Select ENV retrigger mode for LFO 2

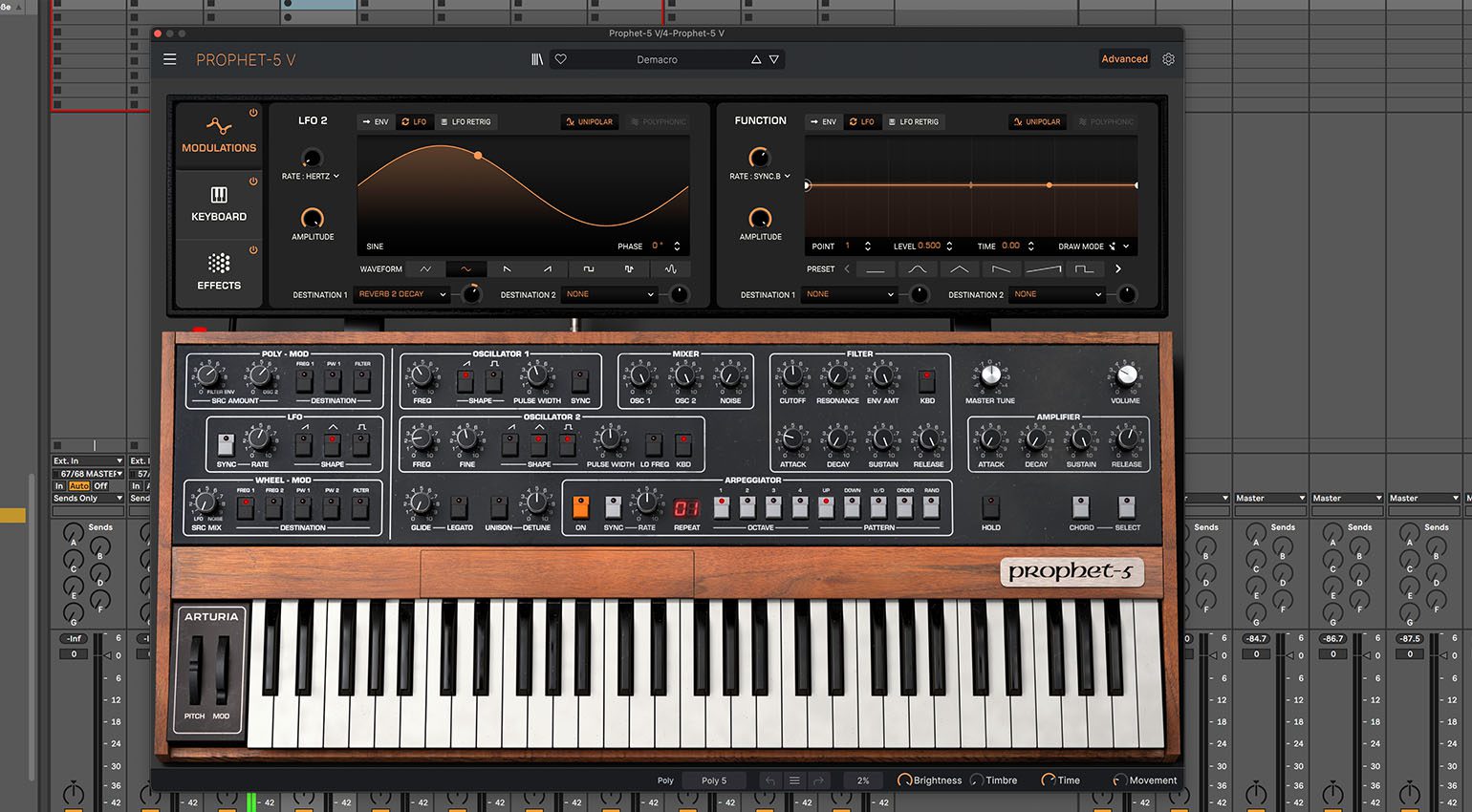pos(375,122)
